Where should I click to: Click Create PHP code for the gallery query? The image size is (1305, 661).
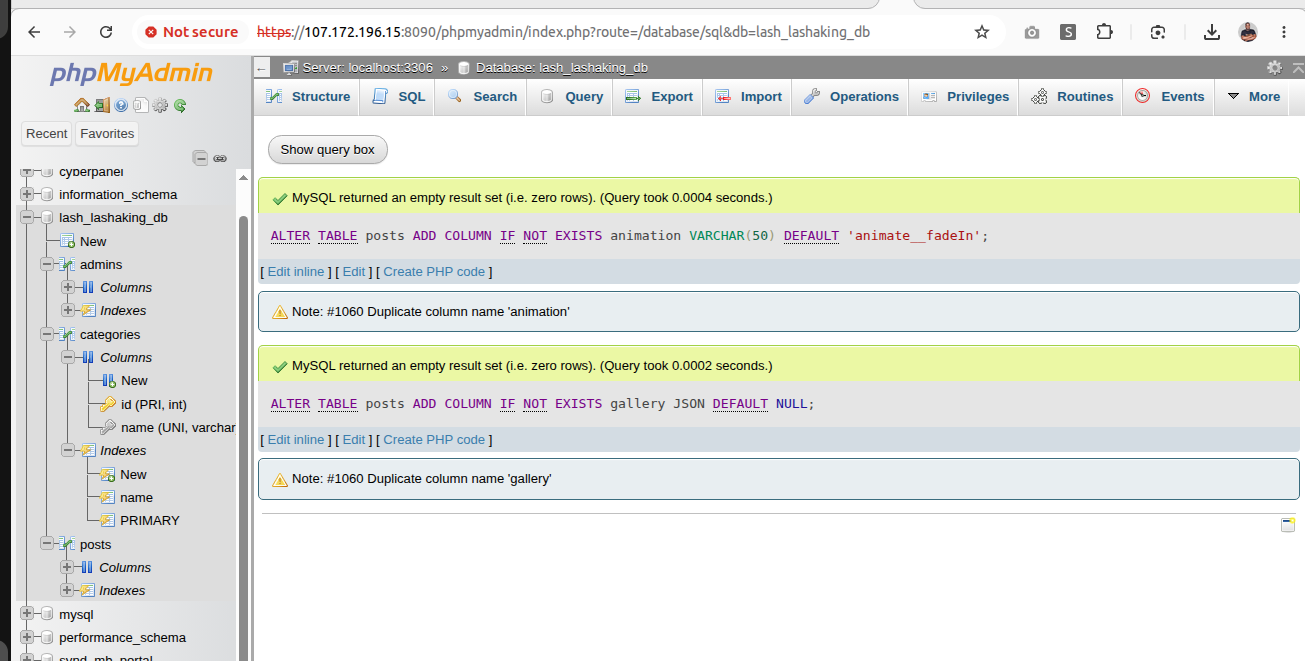(434, 440)
